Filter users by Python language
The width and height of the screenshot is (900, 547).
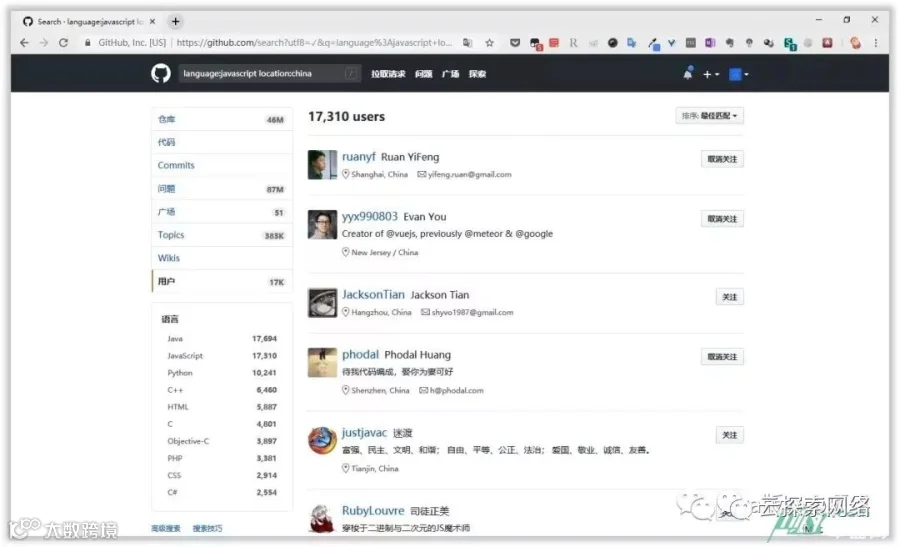point(222,373)
